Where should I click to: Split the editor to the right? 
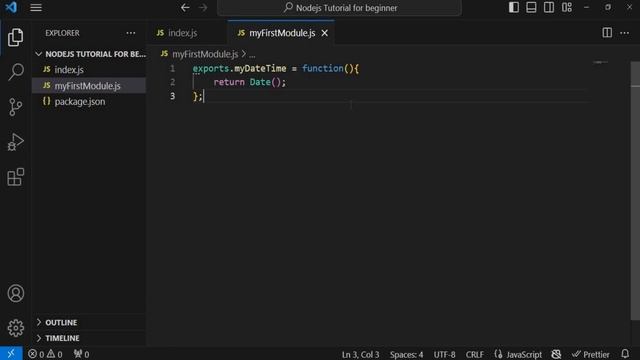pos(607,33)
